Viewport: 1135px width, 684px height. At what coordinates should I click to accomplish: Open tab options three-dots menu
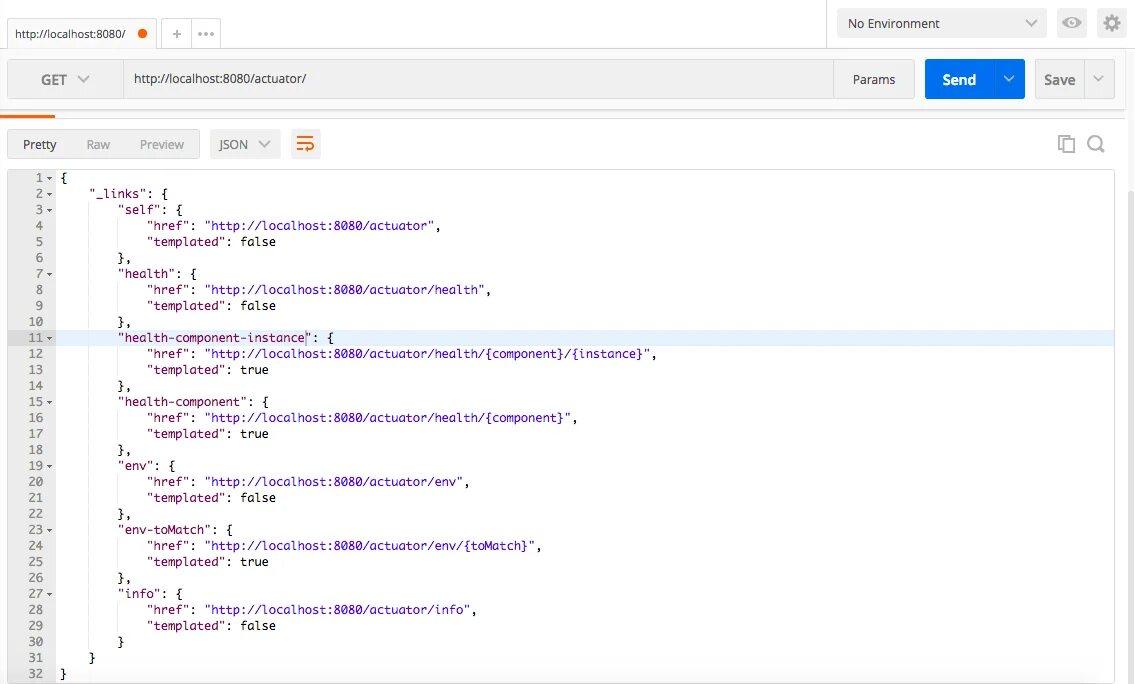206,33
